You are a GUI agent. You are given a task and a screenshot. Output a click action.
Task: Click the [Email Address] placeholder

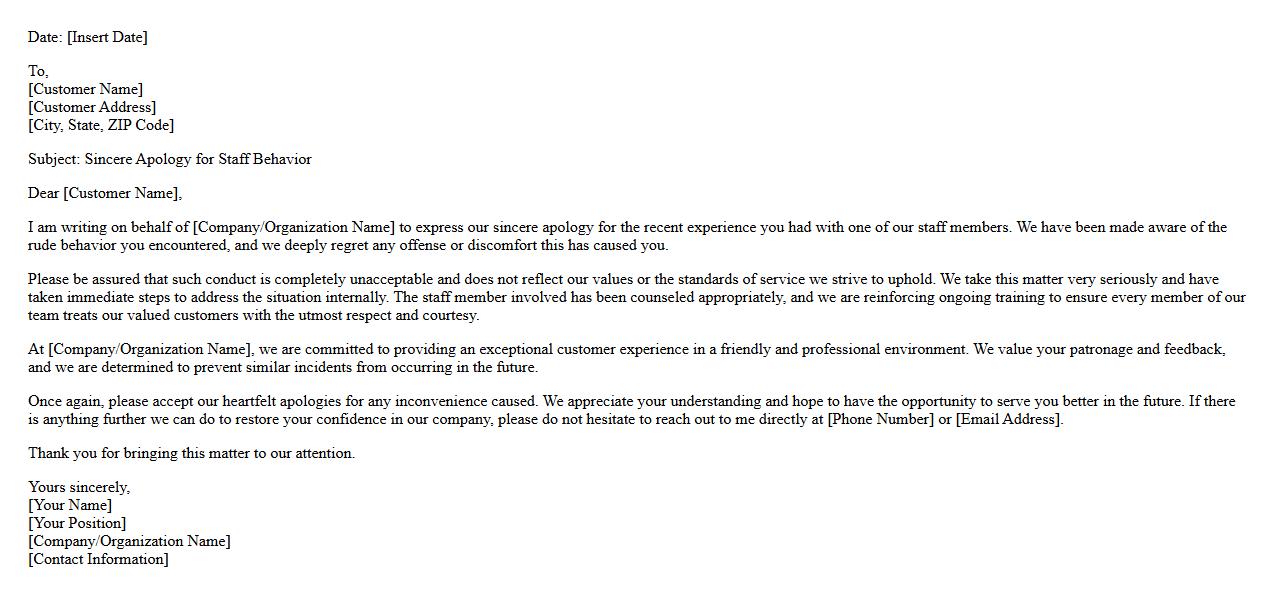tap(1009, 419)
